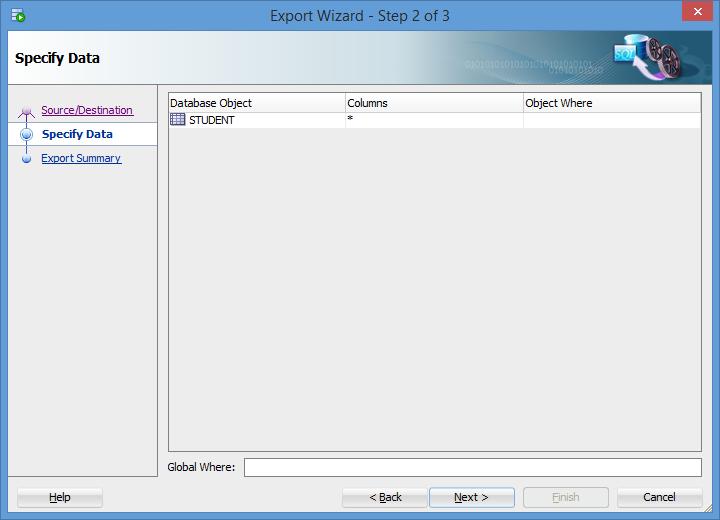
Task: Open the Source/Destination step link
Action: 87,110
